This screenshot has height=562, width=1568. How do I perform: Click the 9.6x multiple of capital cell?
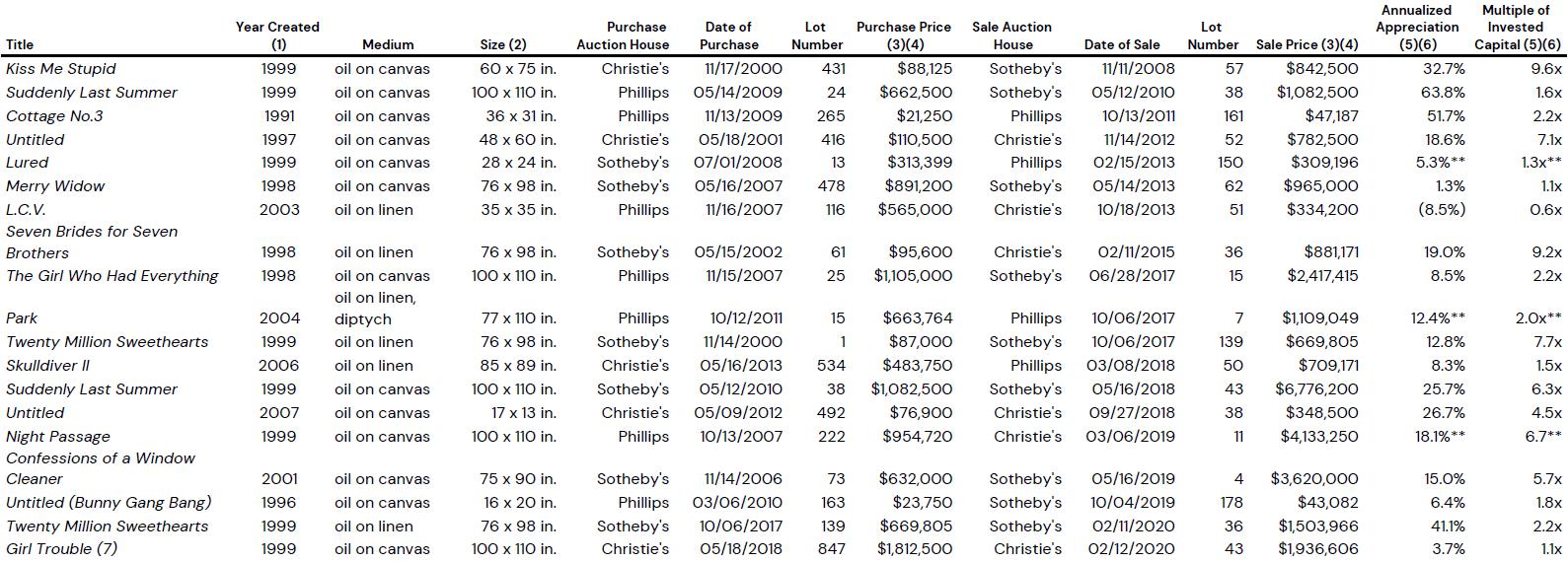coord(1546,69)
